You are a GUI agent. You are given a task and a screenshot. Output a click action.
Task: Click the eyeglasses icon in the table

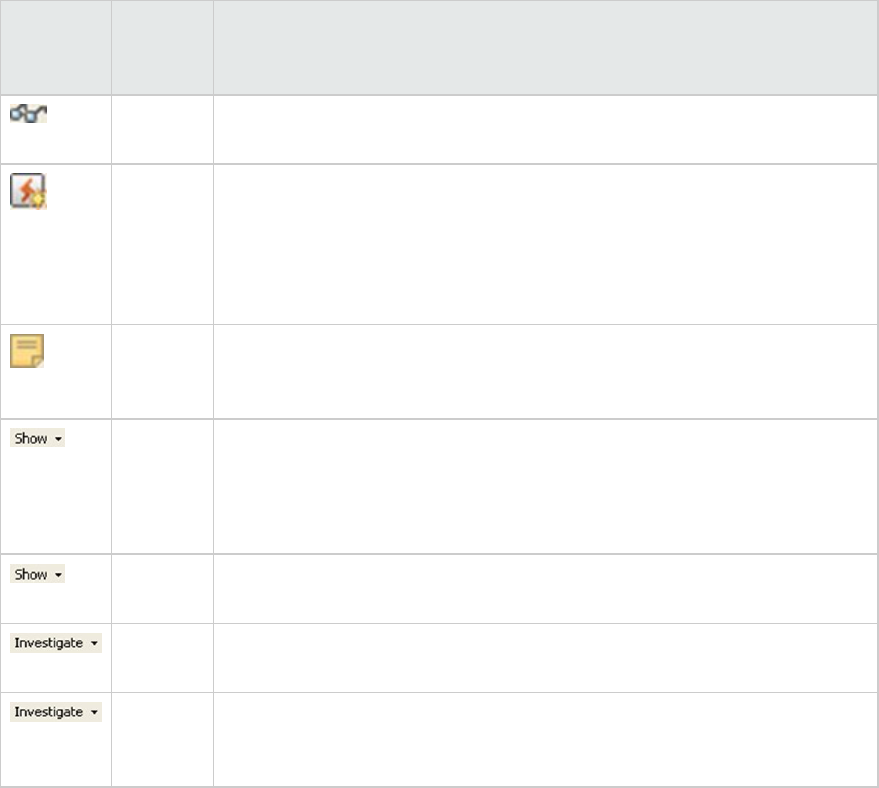(28, 114)
